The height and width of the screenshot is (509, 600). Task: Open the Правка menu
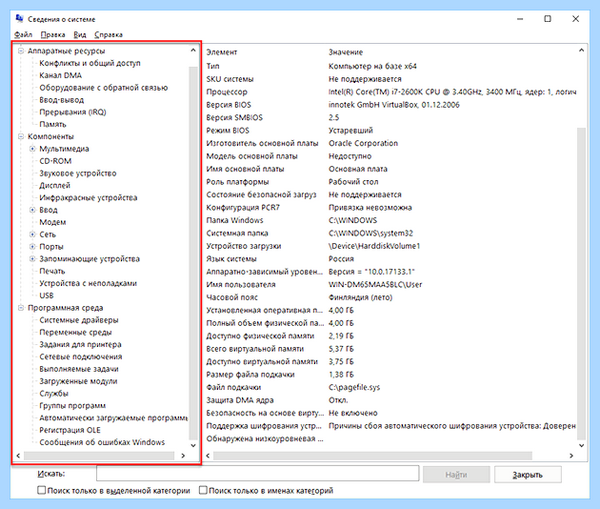pyautogui.click(x=53, y=34)
